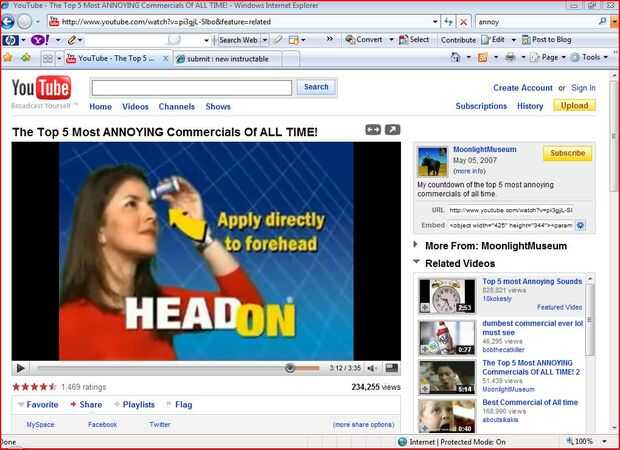Click the Favorites star icon
Viewport: 620px width, 450px height.
tap(8, 58)
